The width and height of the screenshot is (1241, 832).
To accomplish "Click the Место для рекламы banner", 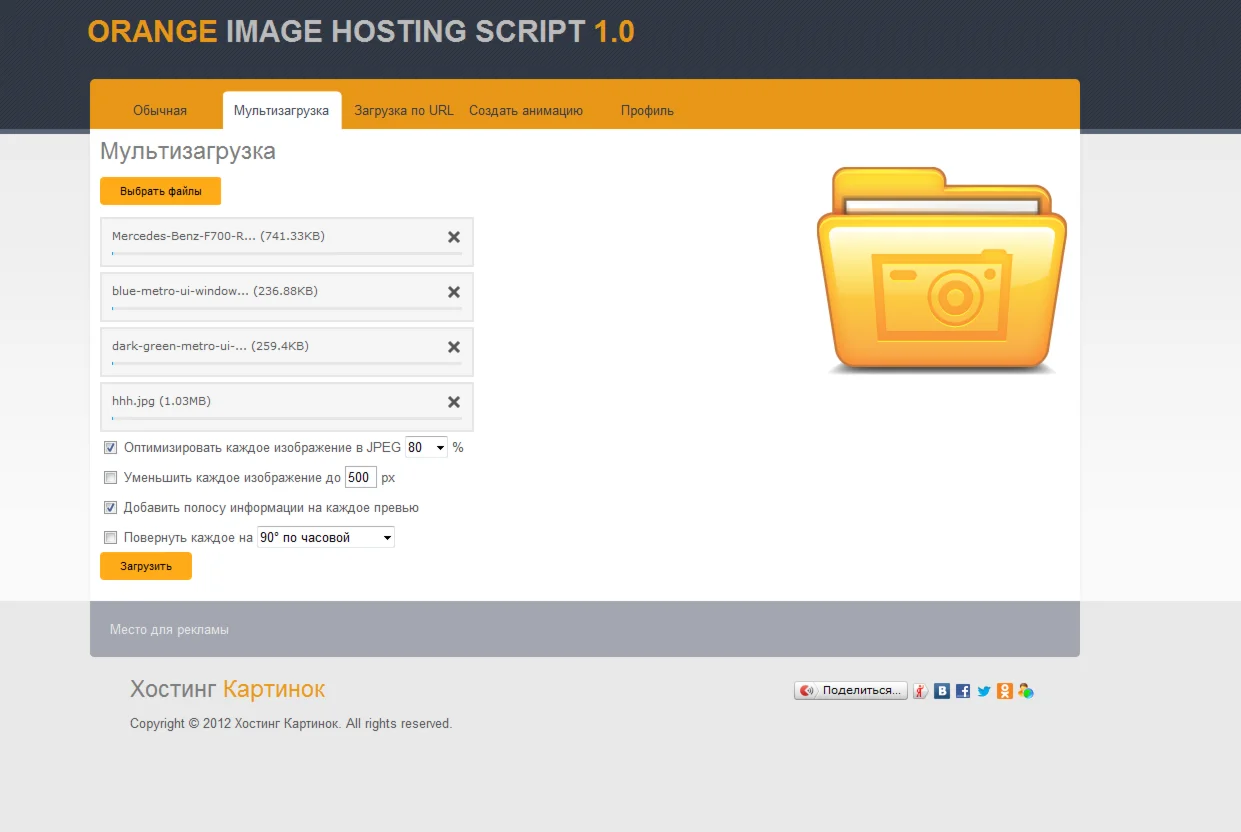I will (585, 629).
